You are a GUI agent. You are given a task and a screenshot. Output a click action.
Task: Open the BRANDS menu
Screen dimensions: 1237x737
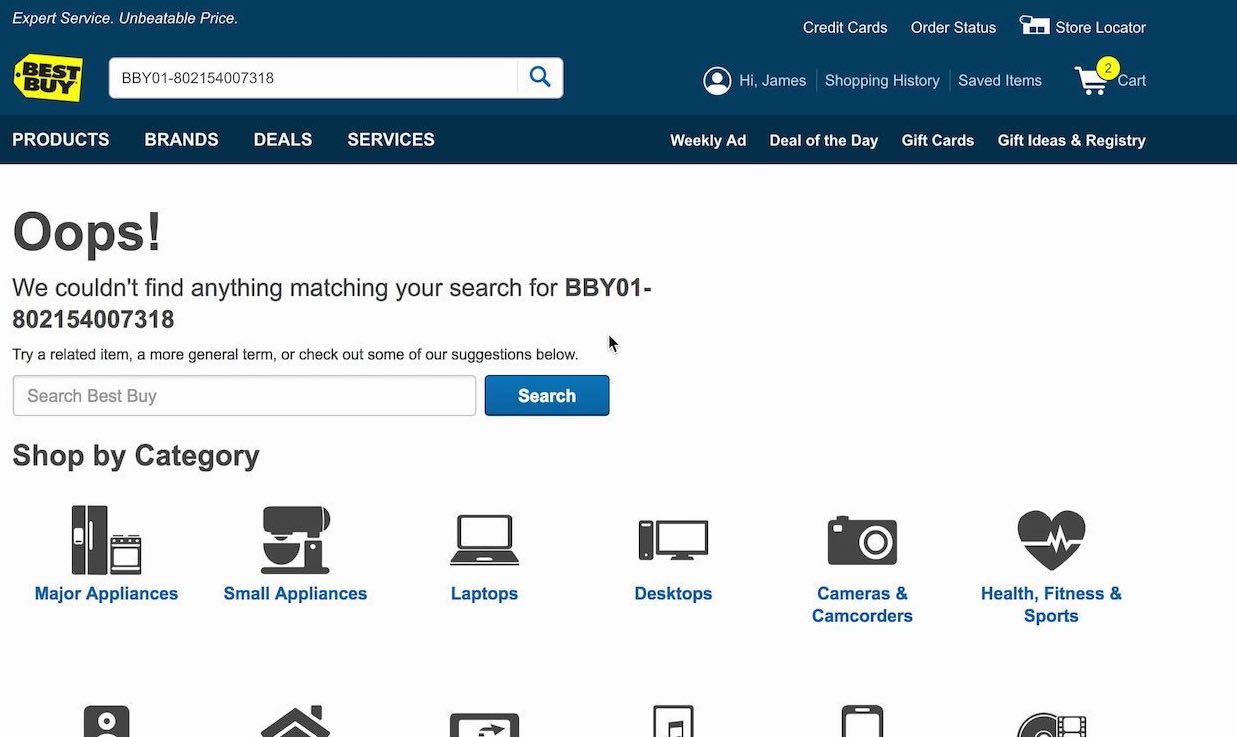click(181, 140)
